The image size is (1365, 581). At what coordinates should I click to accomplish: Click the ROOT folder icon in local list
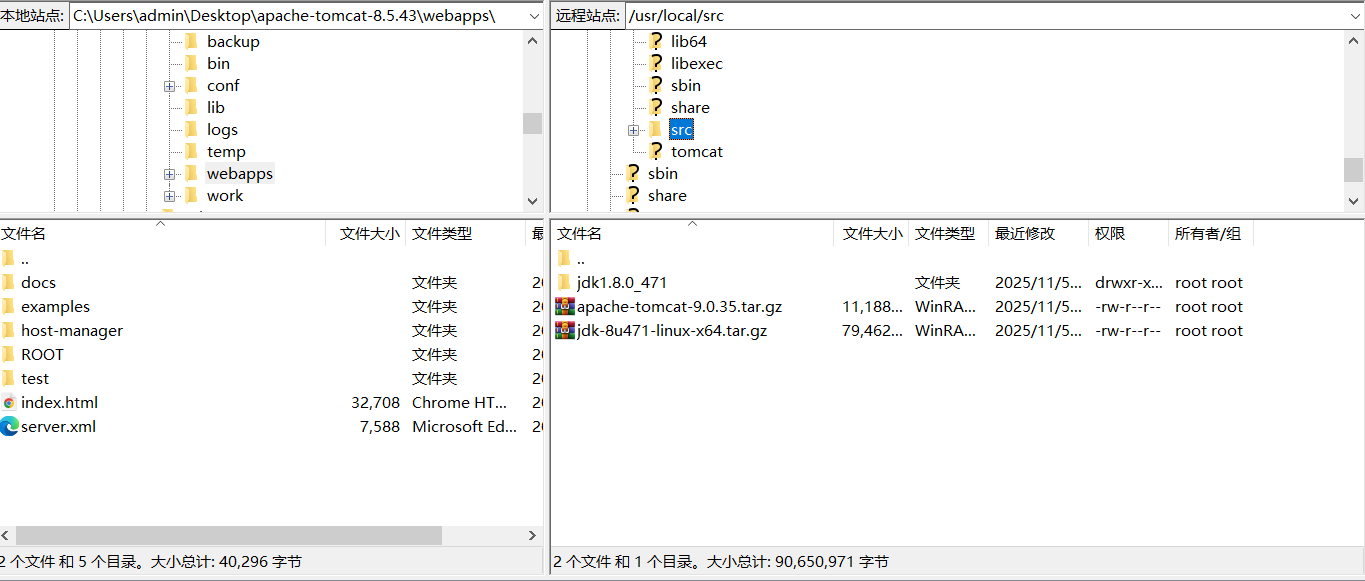8,354
